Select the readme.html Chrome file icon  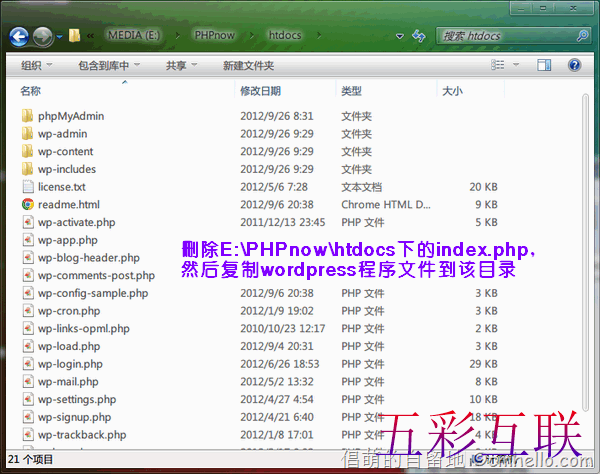[x=28, y=204]
